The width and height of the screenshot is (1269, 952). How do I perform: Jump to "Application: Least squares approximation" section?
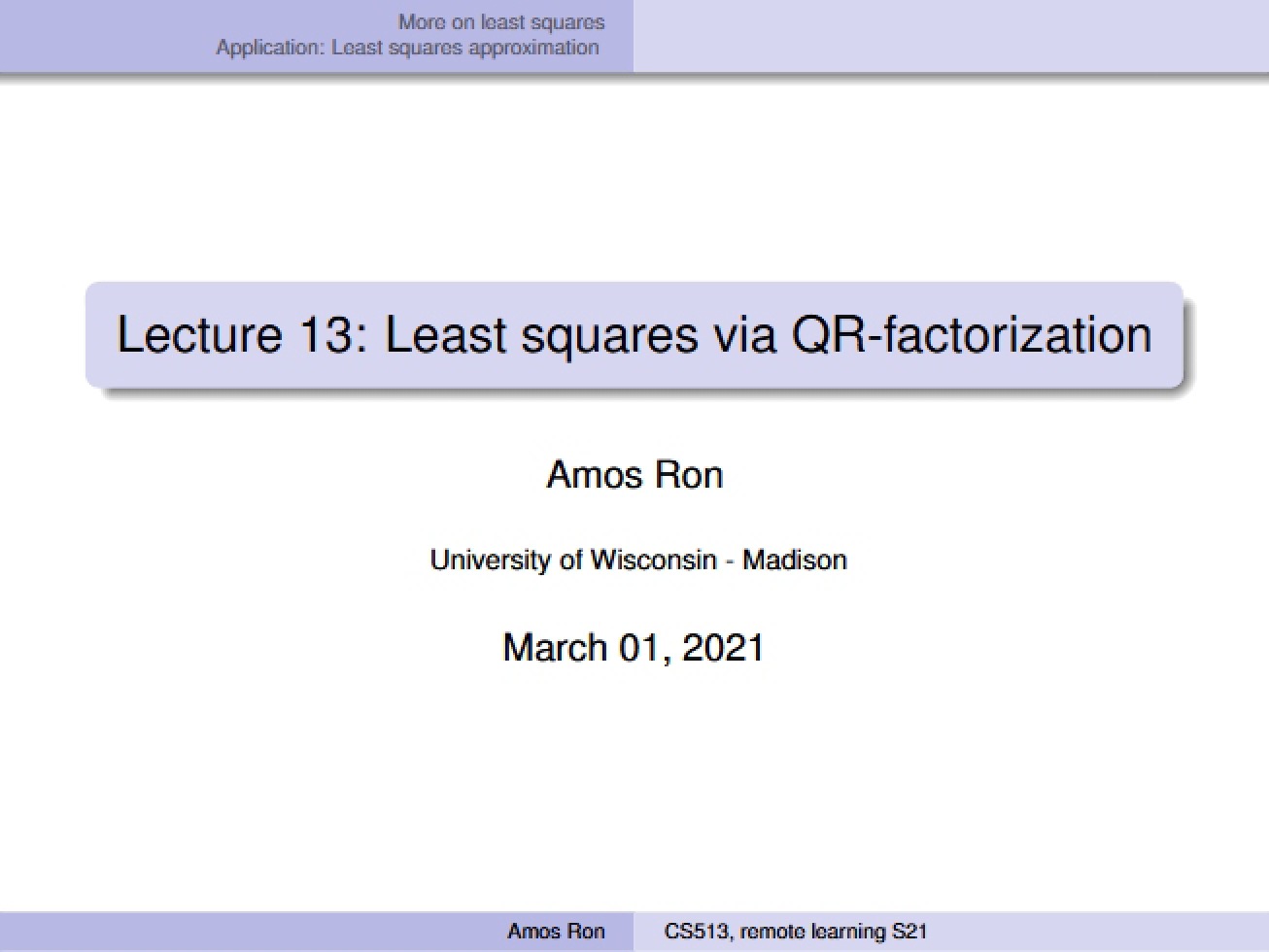pyautogui.click(x=407, y=48)
